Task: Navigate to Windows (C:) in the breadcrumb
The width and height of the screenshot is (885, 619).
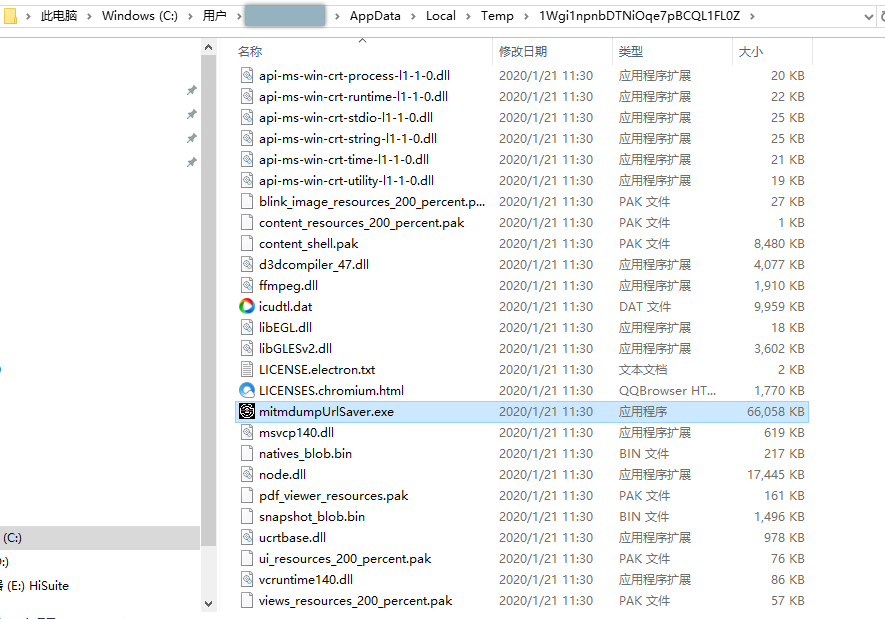Action: tap(139, 16)
